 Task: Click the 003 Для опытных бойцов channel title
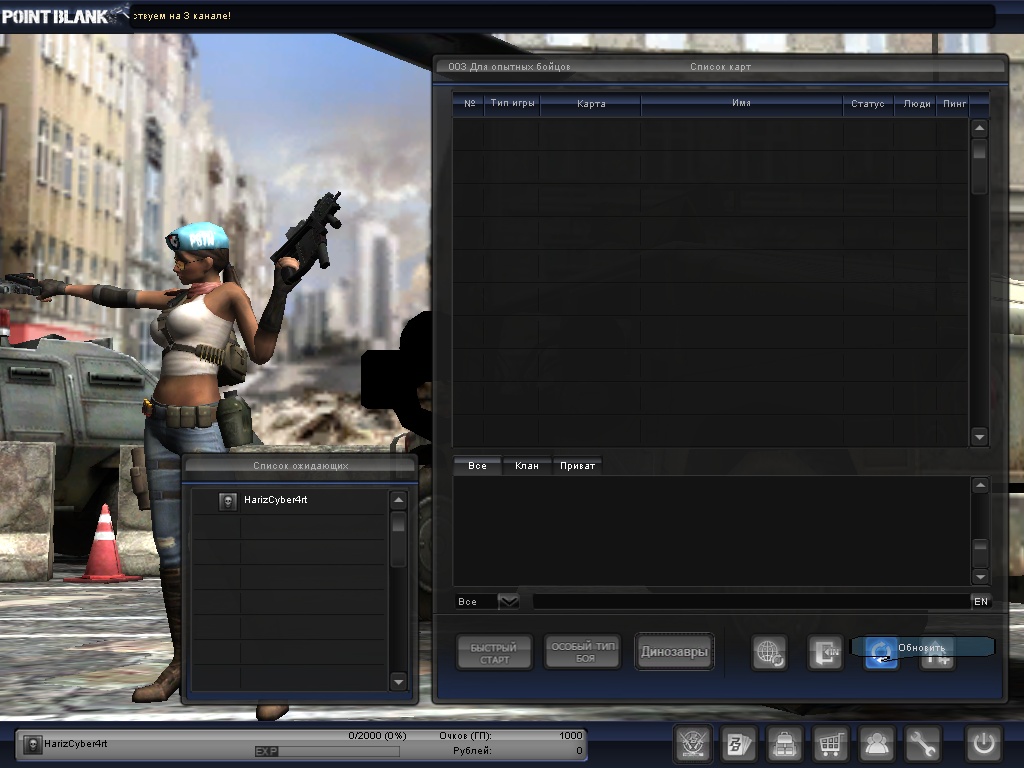point(509,67)
